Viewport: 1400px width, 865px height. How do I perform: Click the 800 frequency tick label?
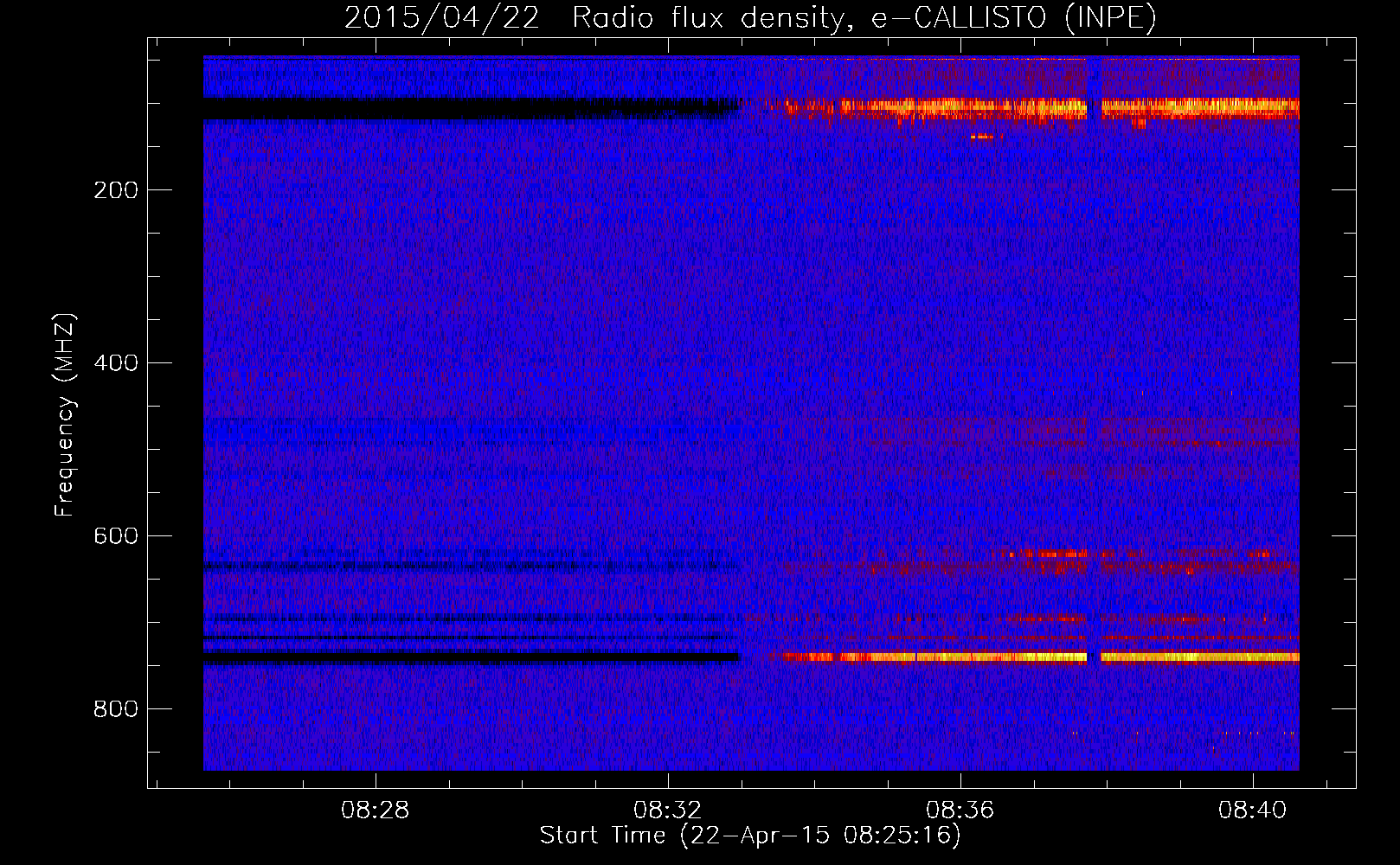point(116,709)
